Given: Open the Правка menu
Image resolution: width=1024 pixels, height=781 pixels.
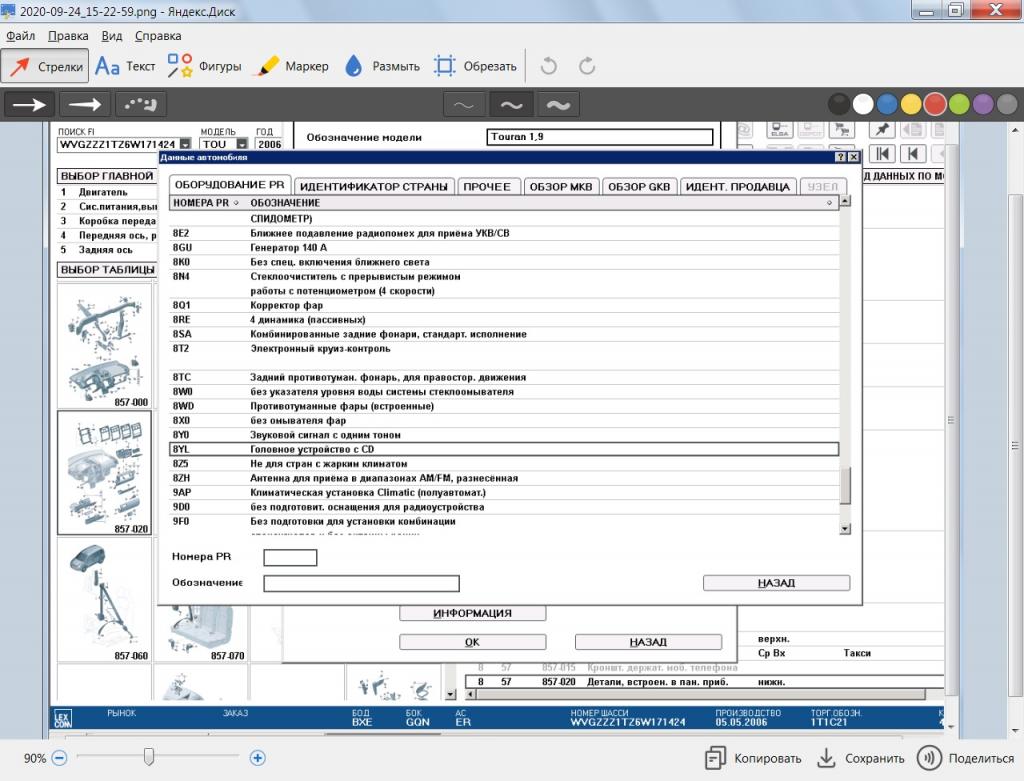Looking at the screenshot, I should coord(68,36).
